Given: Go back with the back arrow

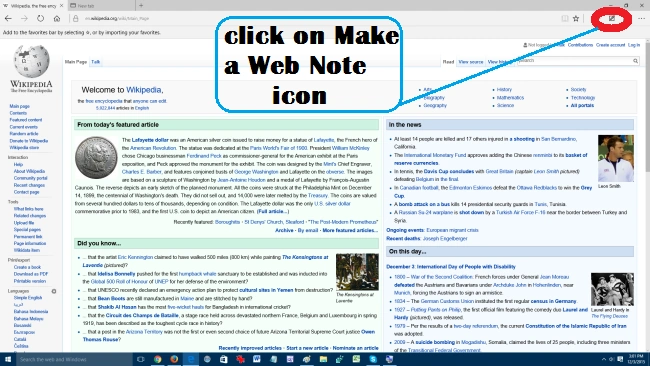Looking at the screenshot, I should [x=8, y=18].
